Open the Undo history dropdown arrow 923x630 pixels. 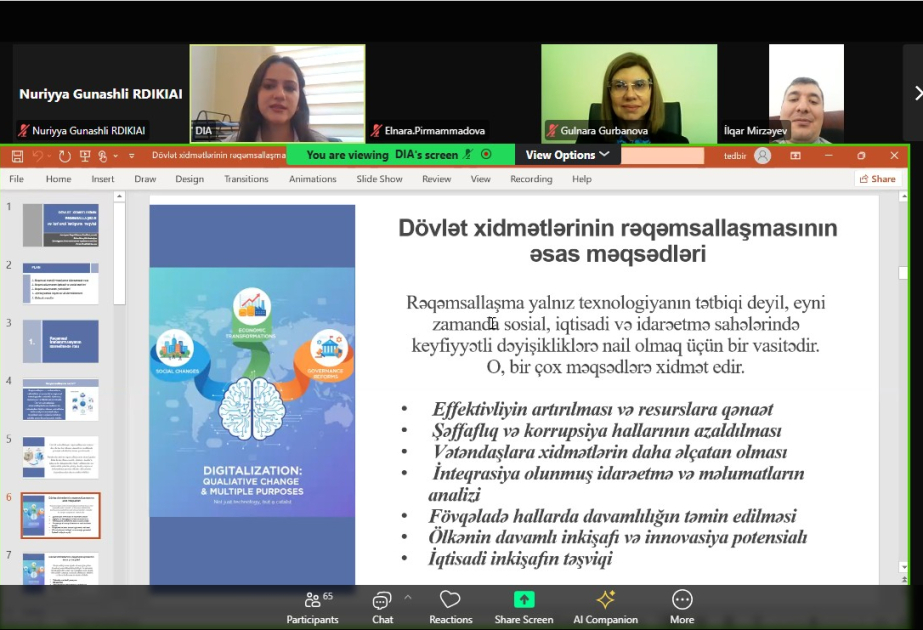(x=49, y=156)
